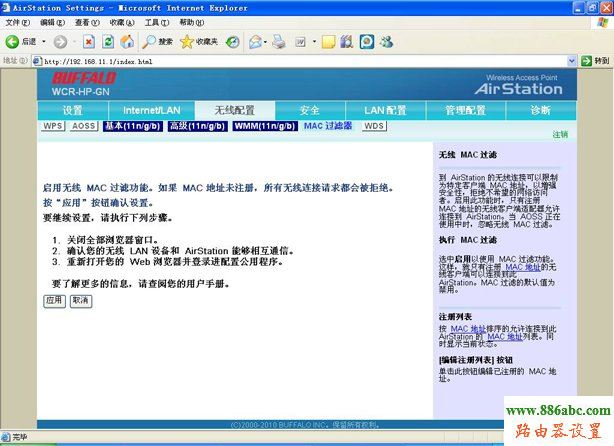This screenshot has height=446, width=614.
Task: Open the 搜索 search toolbar button
Action: pyautogui.click(x=157, y=42)
